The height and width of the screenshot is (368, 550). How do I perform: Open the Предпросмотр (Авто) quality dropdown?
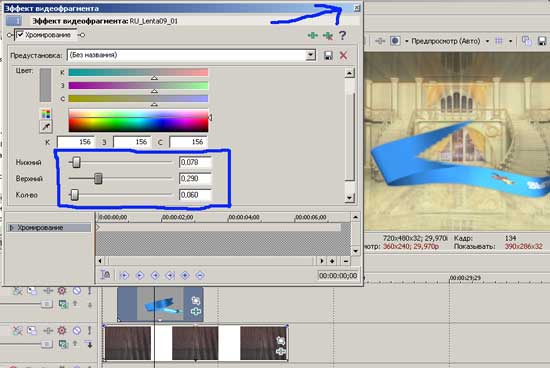[487, 41]
